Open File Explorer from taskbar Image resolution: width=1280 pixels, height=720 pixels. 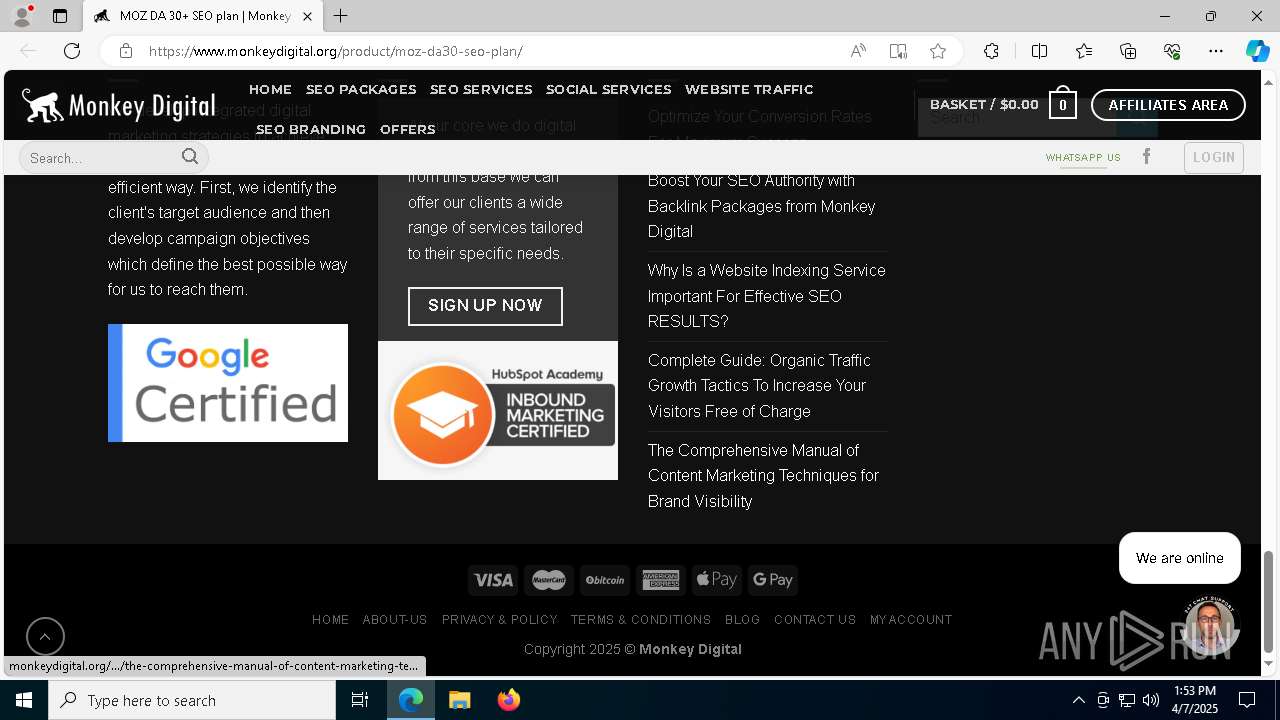[460, 700]
